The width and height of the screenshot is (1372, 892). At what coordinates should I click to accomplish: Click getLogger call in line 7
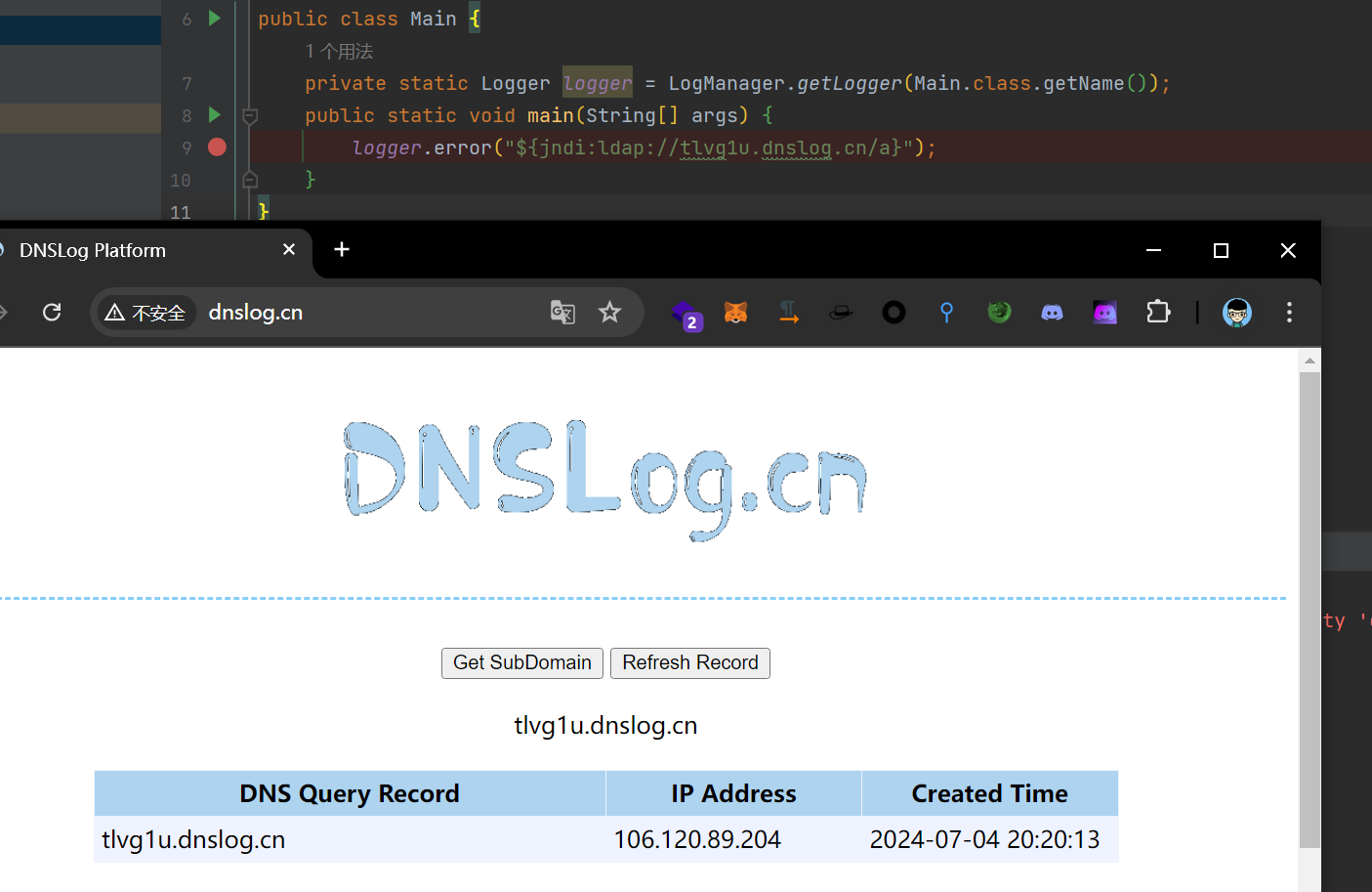[x=849, y=83]
